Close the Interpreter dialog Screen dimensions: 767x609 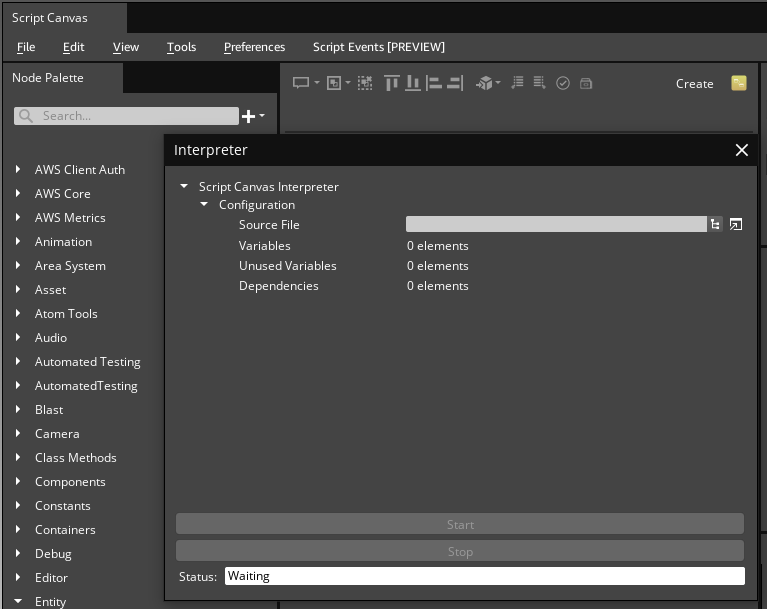click(741, 150)
